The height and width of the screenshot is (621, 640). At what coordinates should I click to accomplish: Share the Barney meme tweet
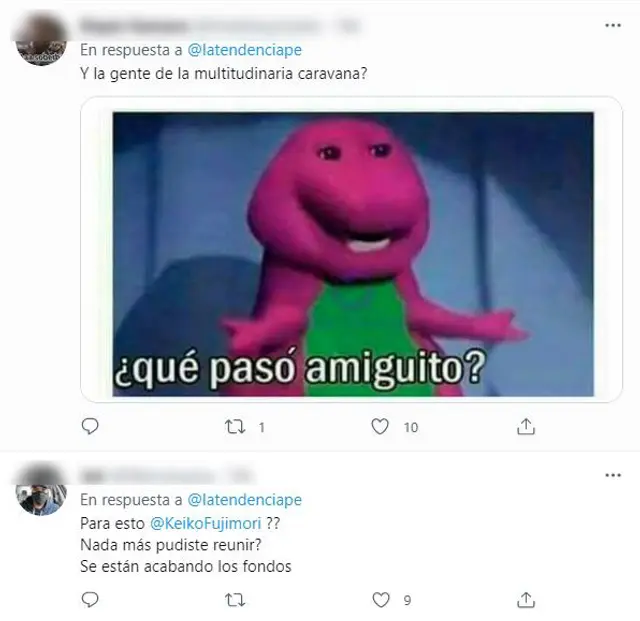[526, 427]
